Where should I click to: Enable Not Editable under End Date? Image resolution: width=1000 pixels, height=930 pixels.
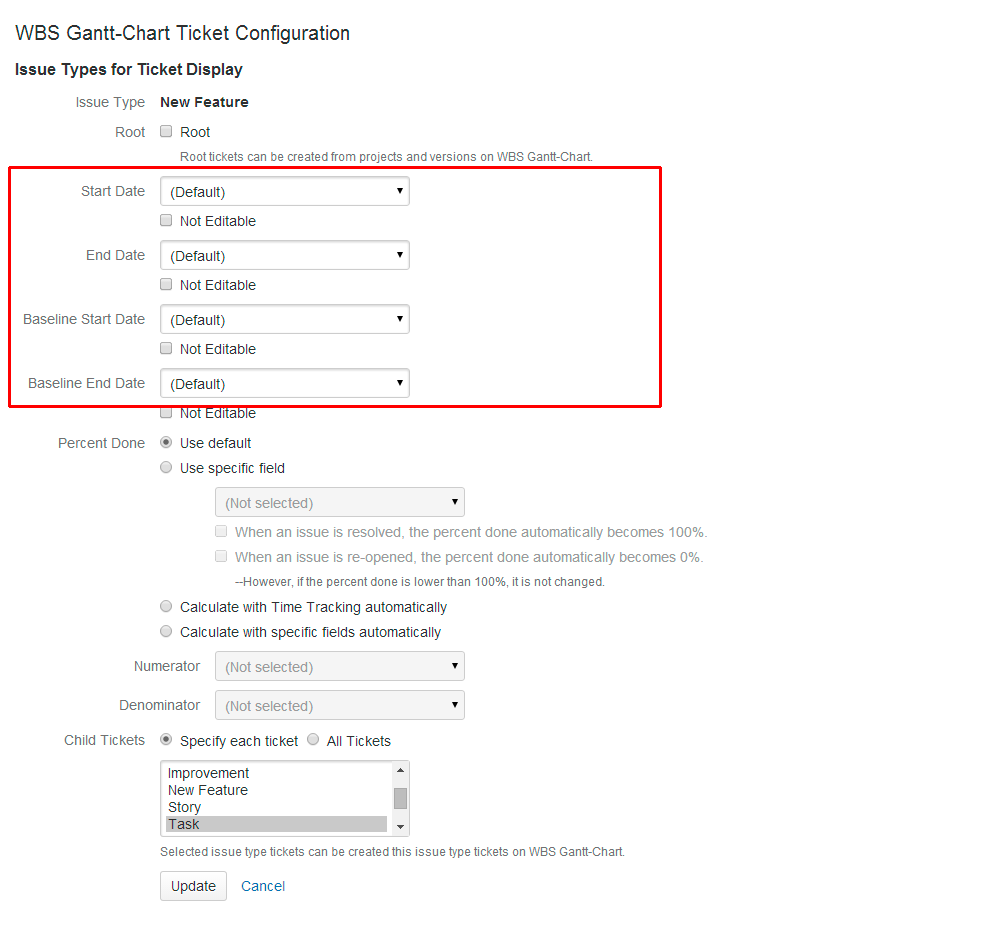[167, 285]
